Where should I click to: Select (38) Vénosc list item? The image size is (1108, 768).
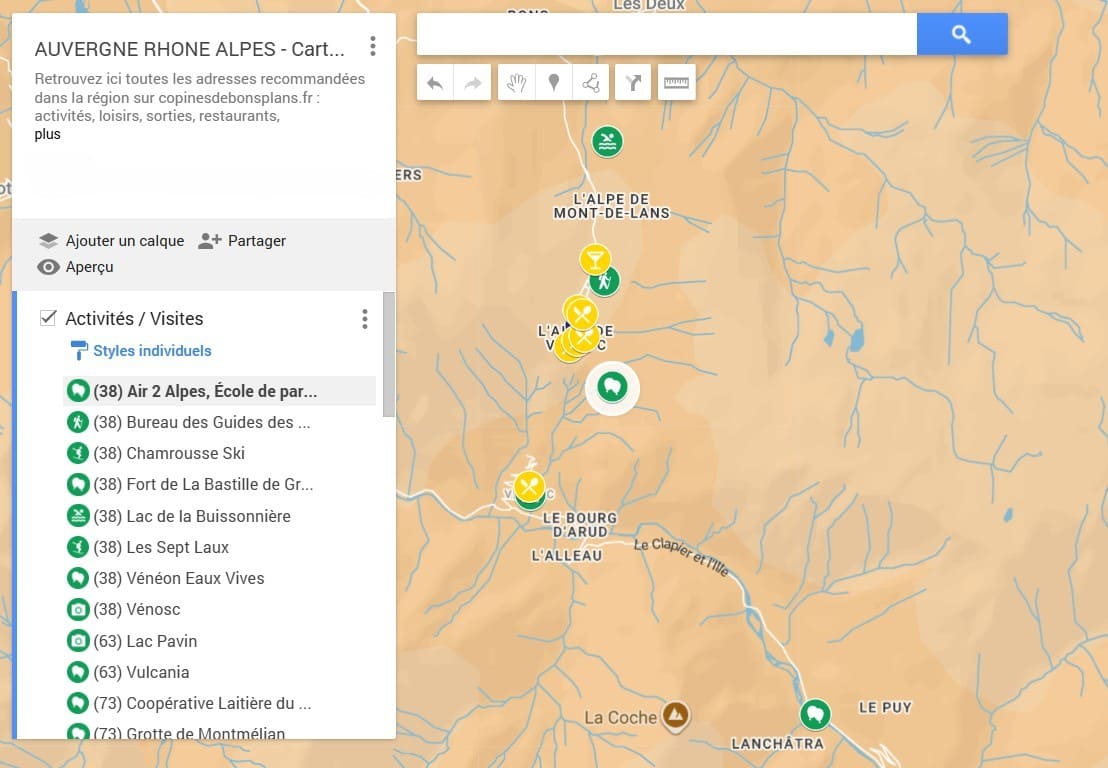click(x=220, y=609)
